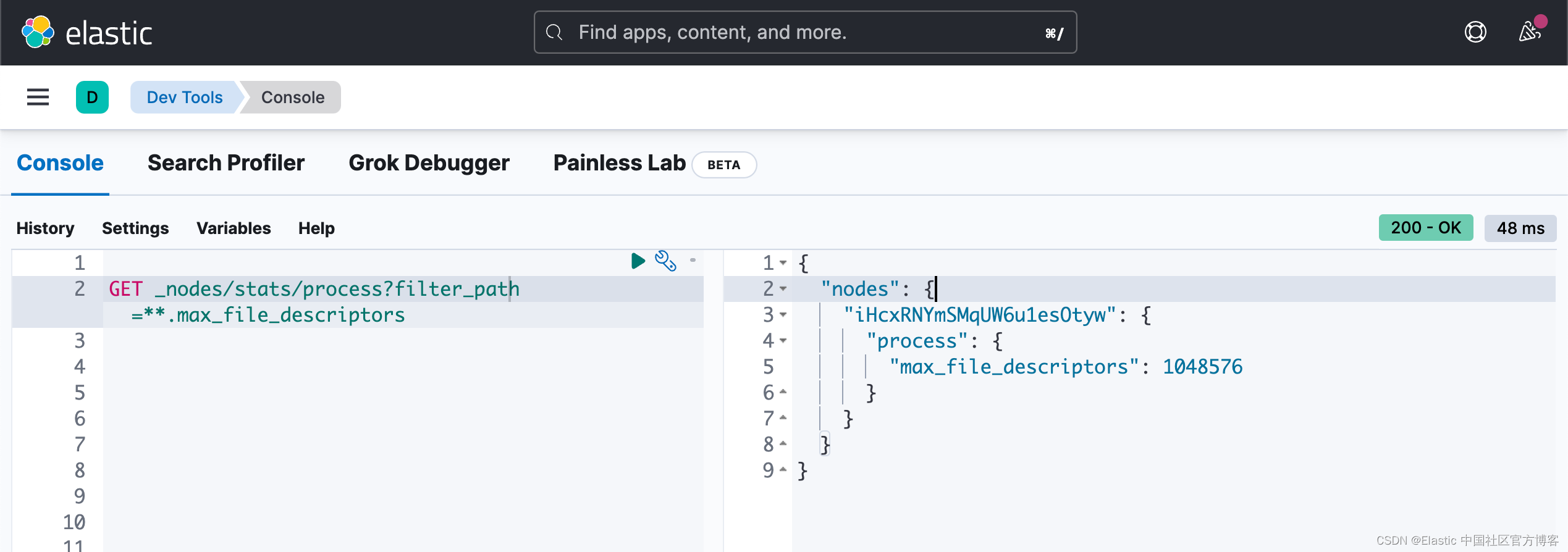Switch to the Painless Lab tab
Image resolution: width=1568 pixels, height=552 pixels.
[619, 163]
